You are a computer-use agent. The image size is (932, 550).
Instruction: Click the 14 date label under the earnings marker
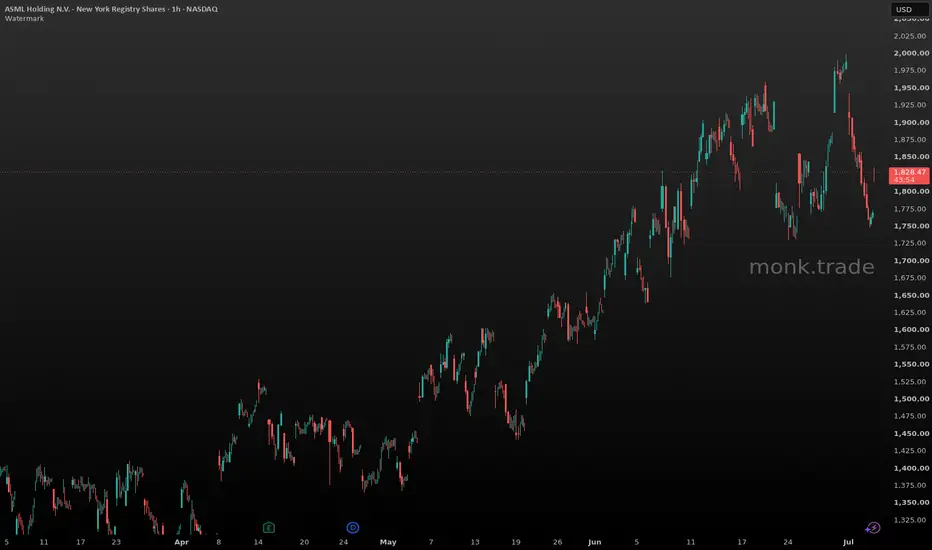coord(258,542)
